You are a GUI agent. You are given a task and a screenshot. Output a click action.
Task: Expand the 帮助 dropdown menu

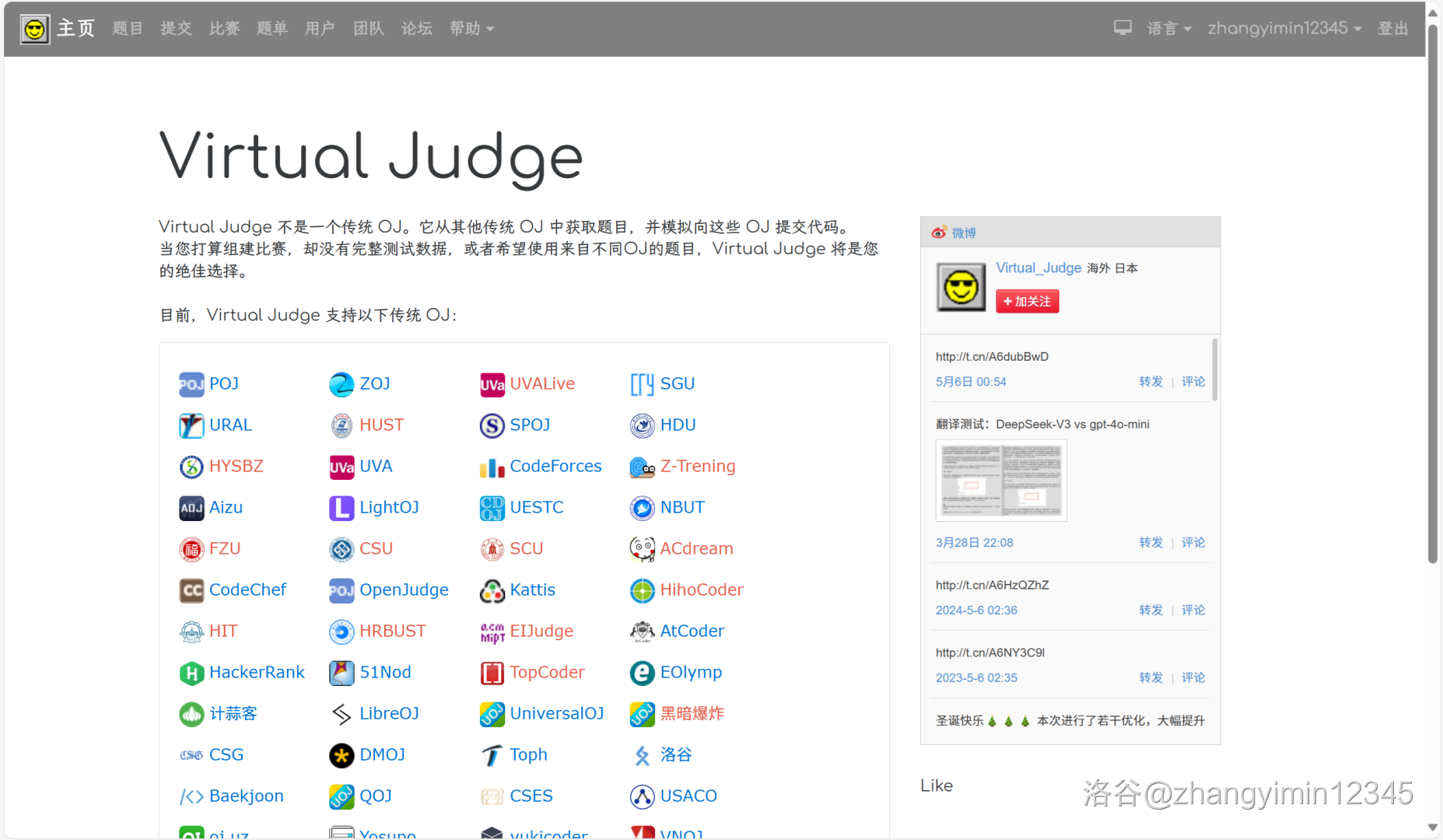(x=471, y=29)
